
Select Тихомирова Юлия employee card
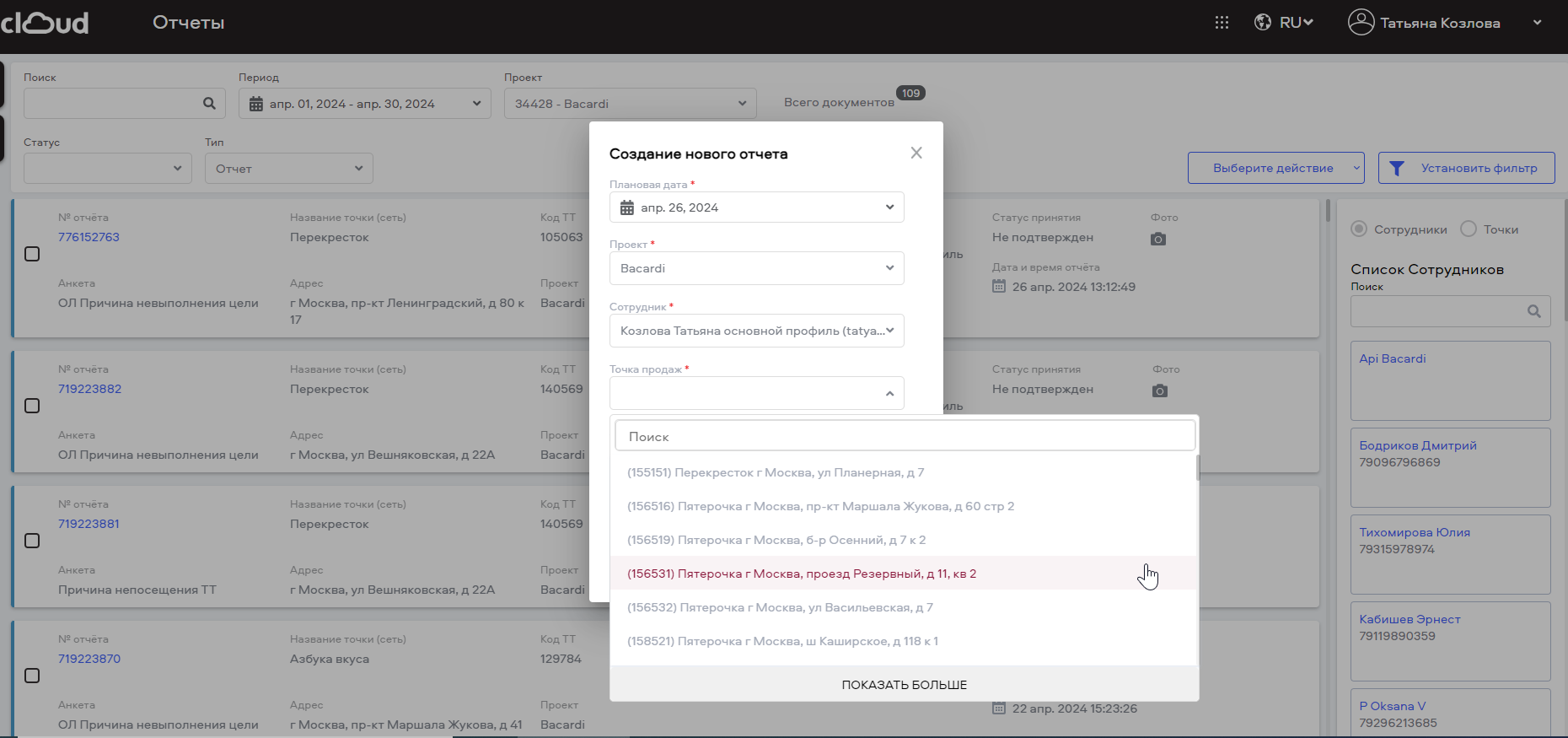tap(1451, 554)
